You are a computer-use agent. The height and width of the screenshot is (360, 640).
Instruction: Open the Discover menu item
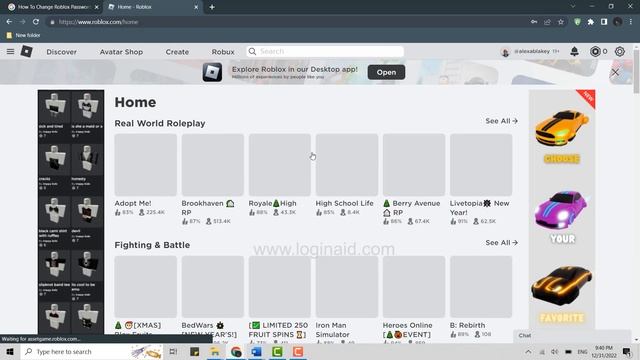[x=61, y=52]
